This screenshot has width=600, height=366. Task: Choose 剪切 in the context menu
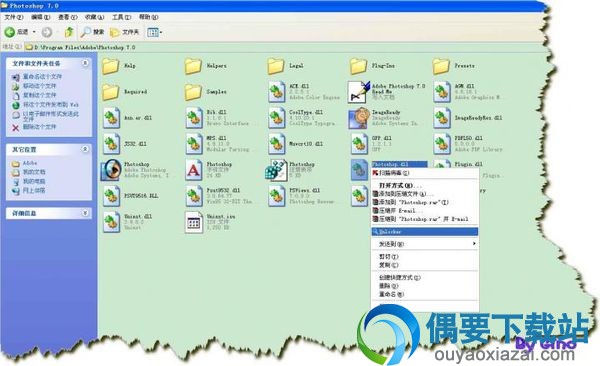click(x=425, y=257)
